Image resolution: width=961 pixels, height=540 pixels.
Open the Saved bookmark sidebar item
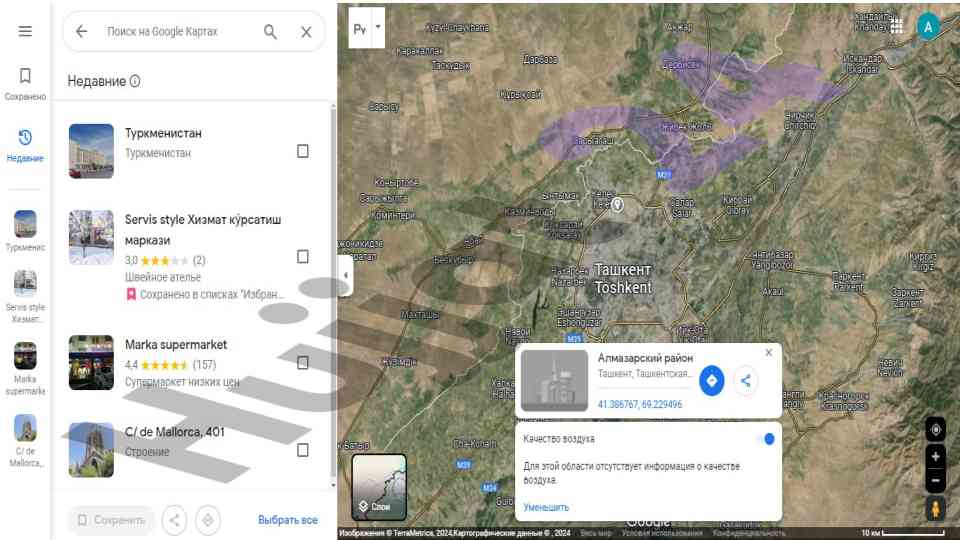pyautogui.click(x=25, y=83)
